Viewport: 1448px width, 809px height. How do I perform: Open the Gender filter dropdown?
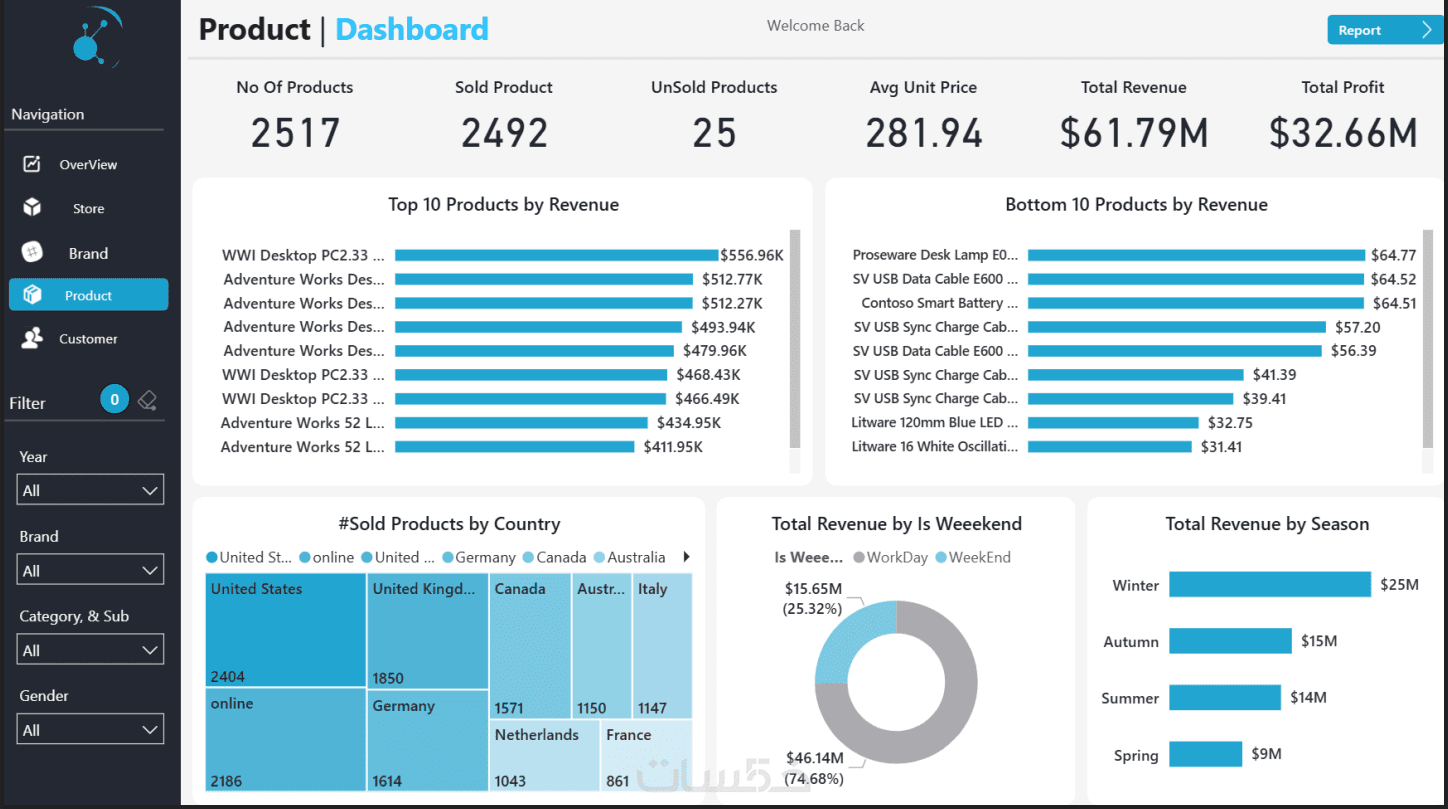90,730
